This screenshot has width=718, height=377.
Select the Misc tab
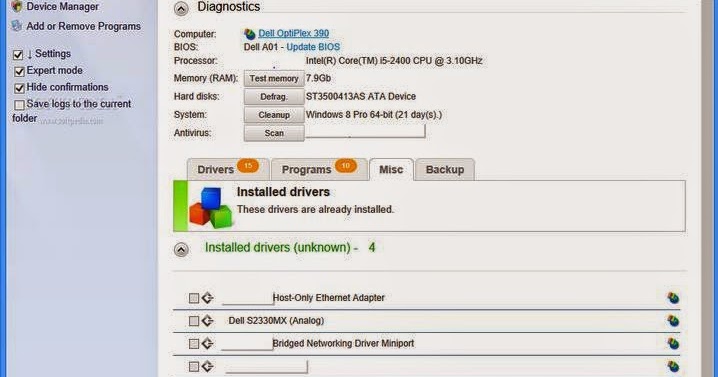(391, 169)
